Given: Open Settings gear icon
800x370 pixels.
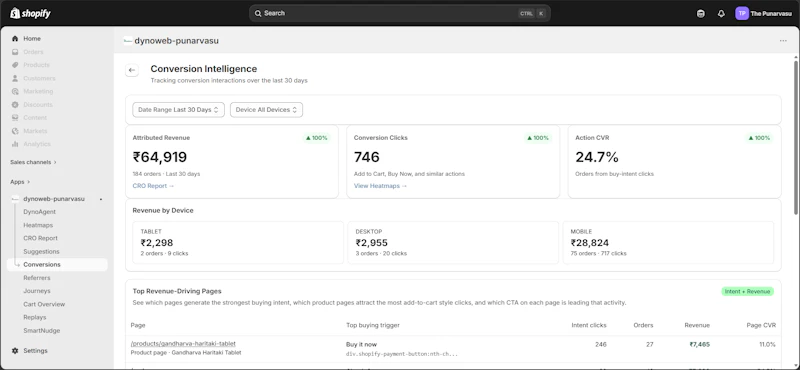Looking at the screenshot, I should (15, 351).
